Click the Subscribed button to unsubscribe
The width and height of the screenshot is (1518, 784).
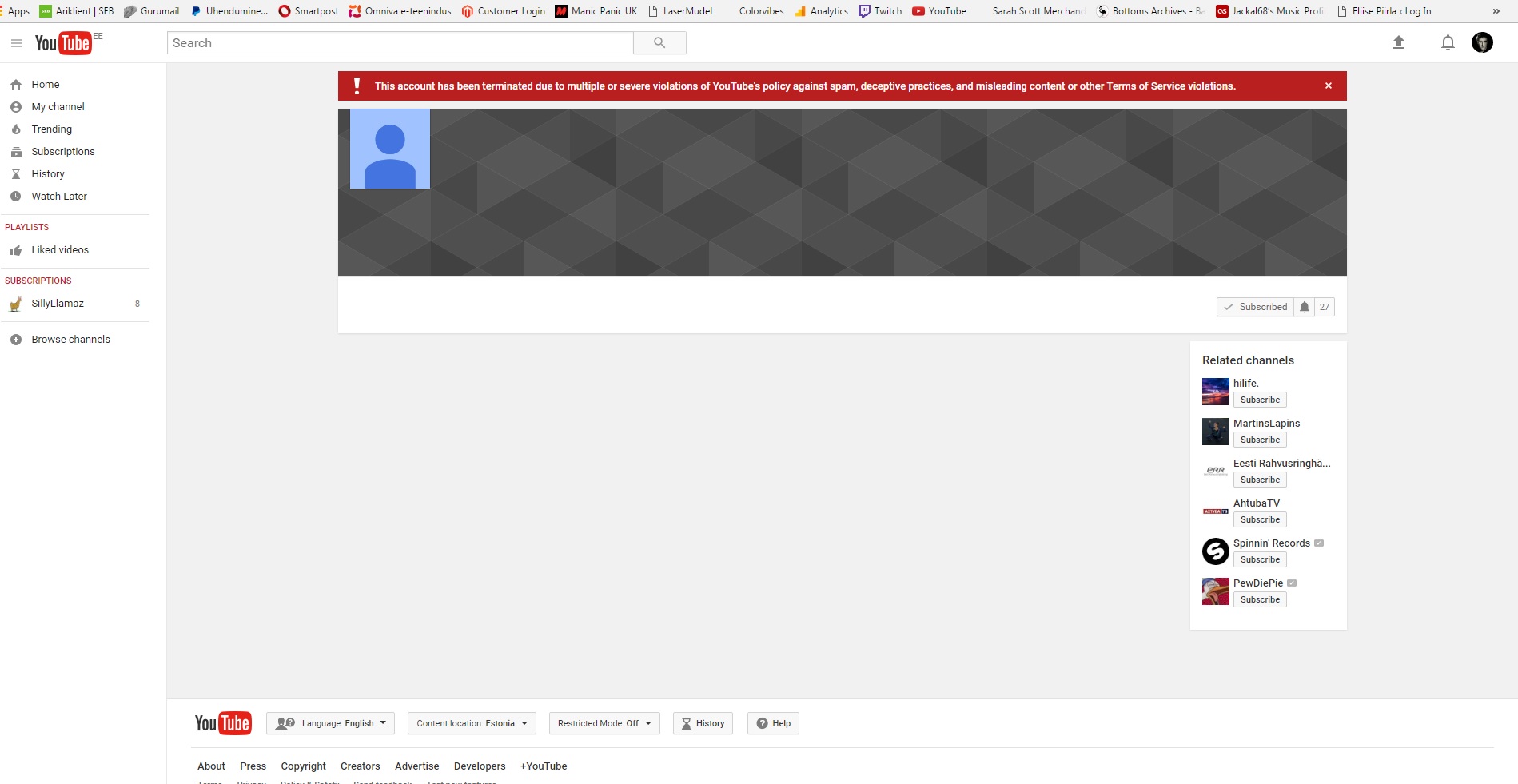[1255, 307]
